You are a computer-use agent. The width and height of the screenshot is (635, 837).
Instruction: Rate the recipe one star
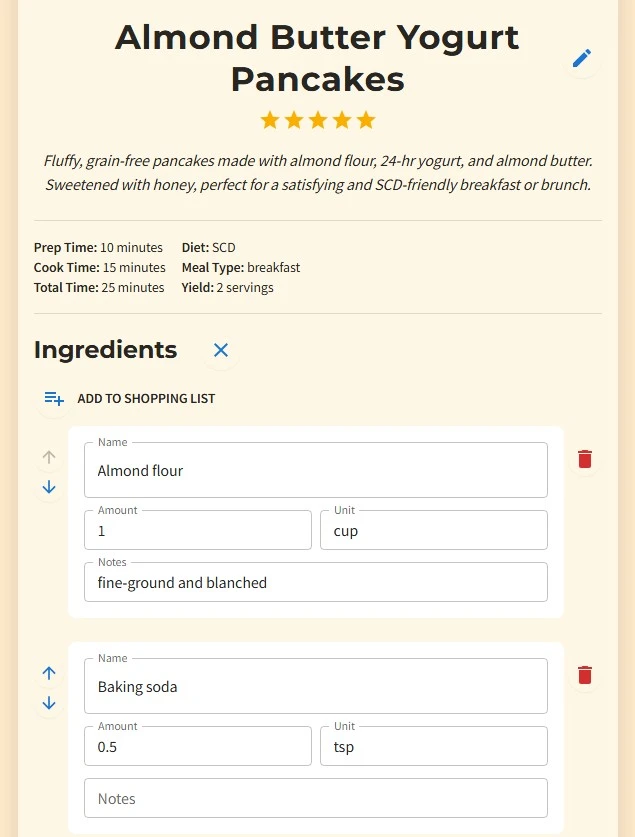click(269, 120)
